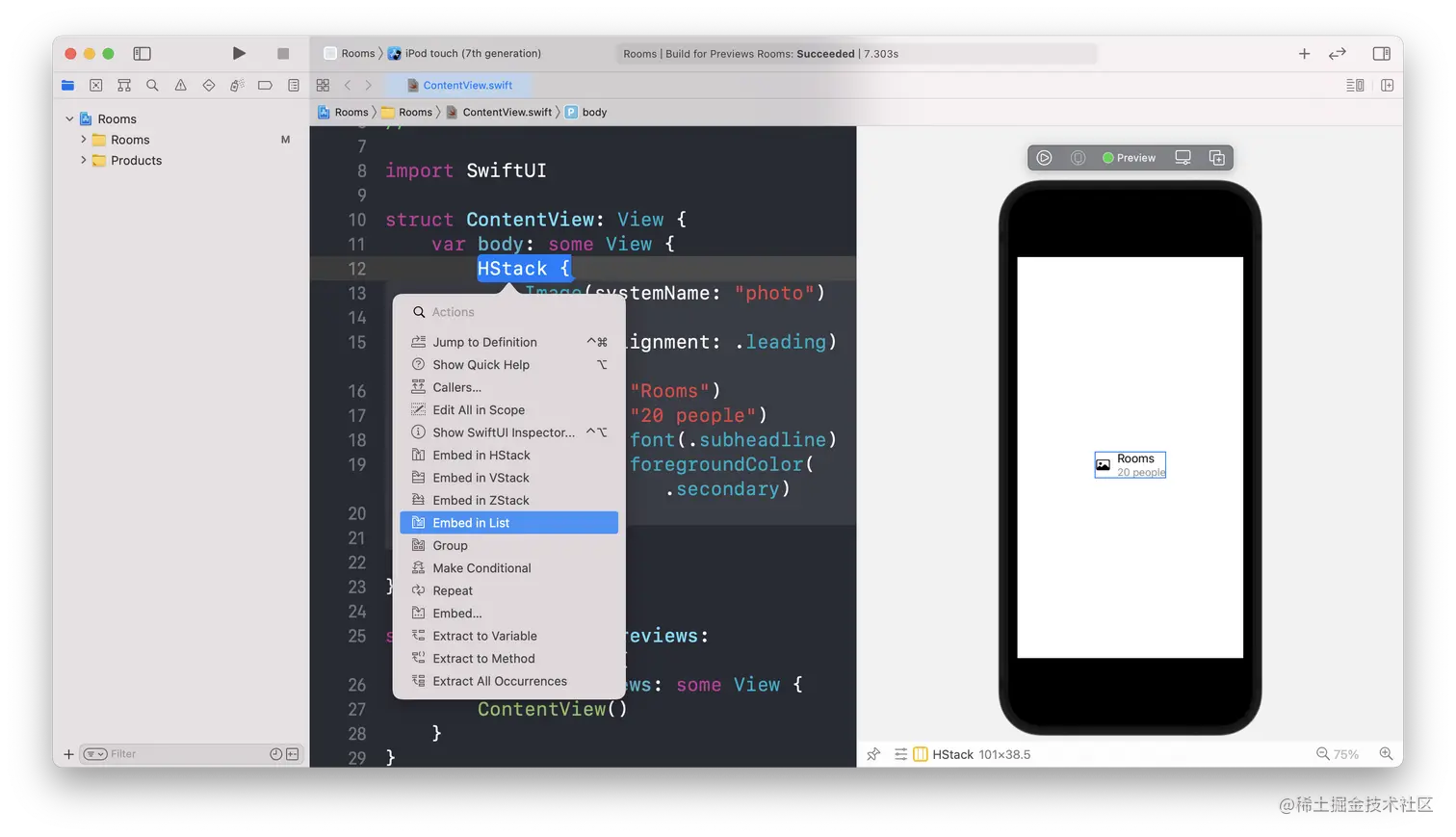Pin the preview canvas

[x=873, y=754]
